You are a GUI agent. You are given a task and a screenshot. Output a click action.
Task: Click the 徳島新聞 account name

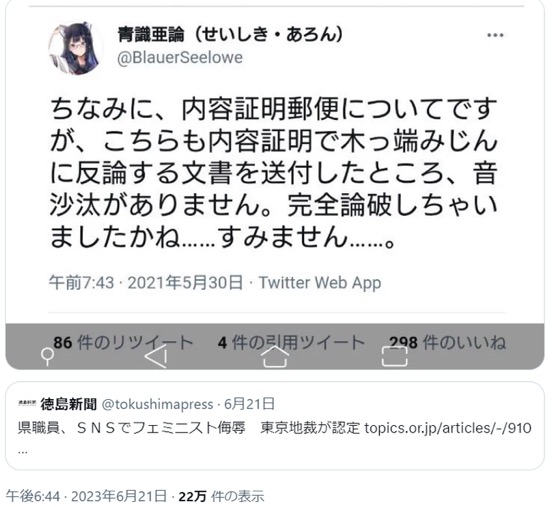[68, 404]
